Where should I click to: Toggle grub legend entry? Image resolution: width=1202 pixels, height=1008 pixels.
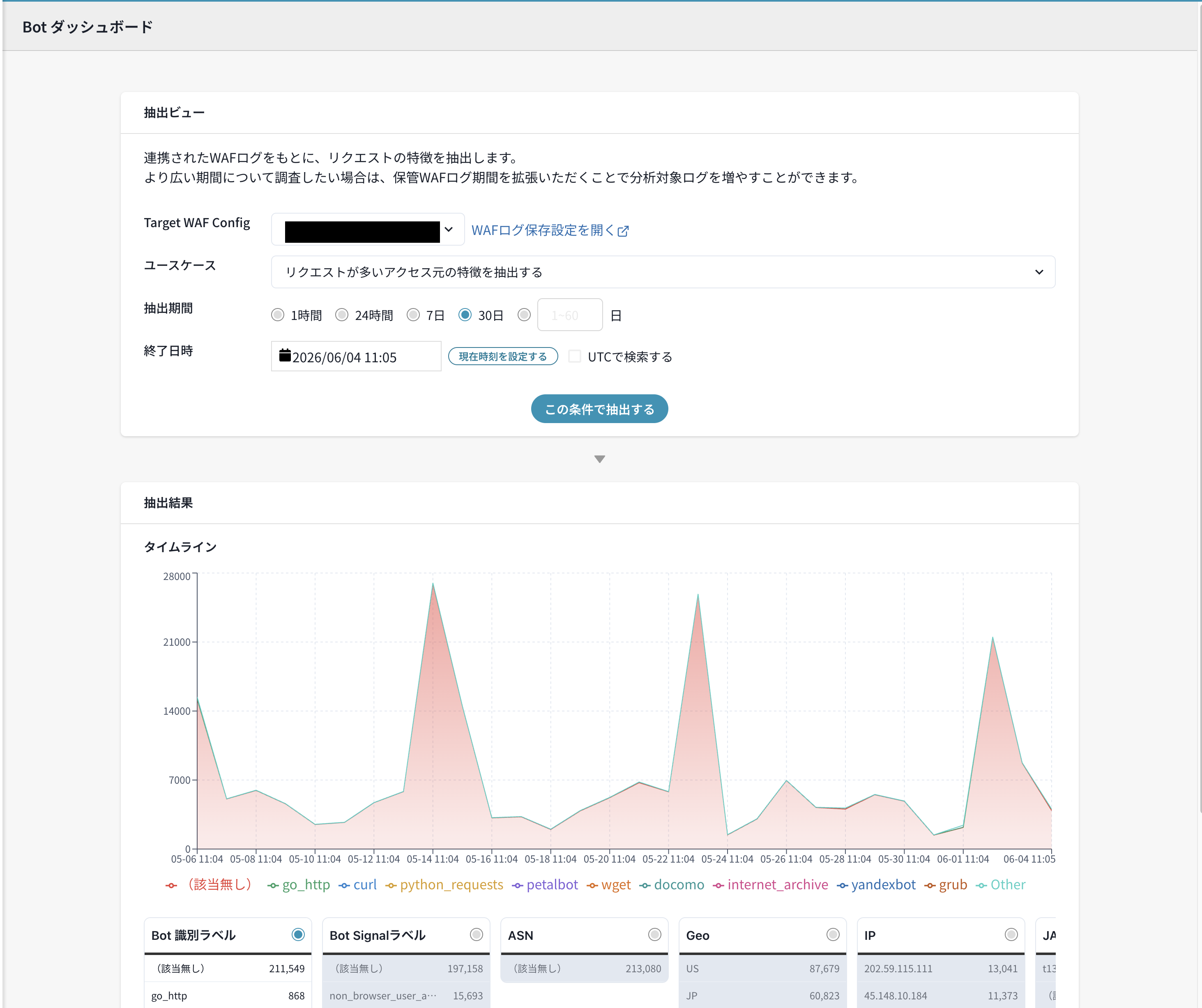click(946, 885)
